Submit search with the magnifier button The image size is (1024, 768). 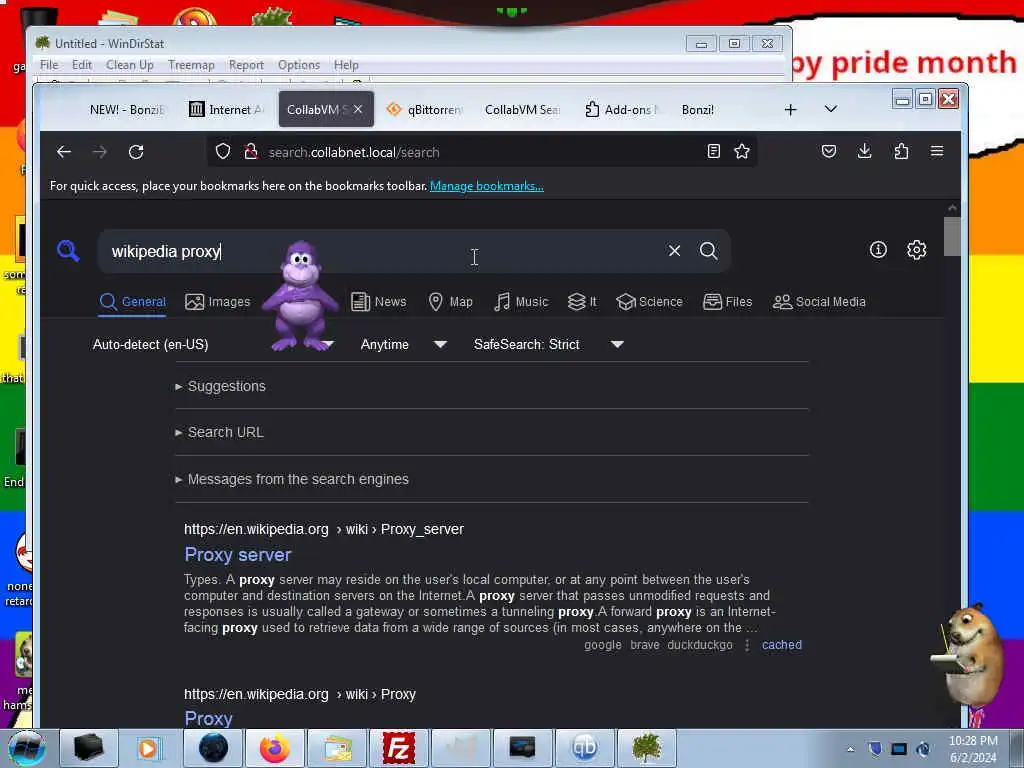[709, 251]
